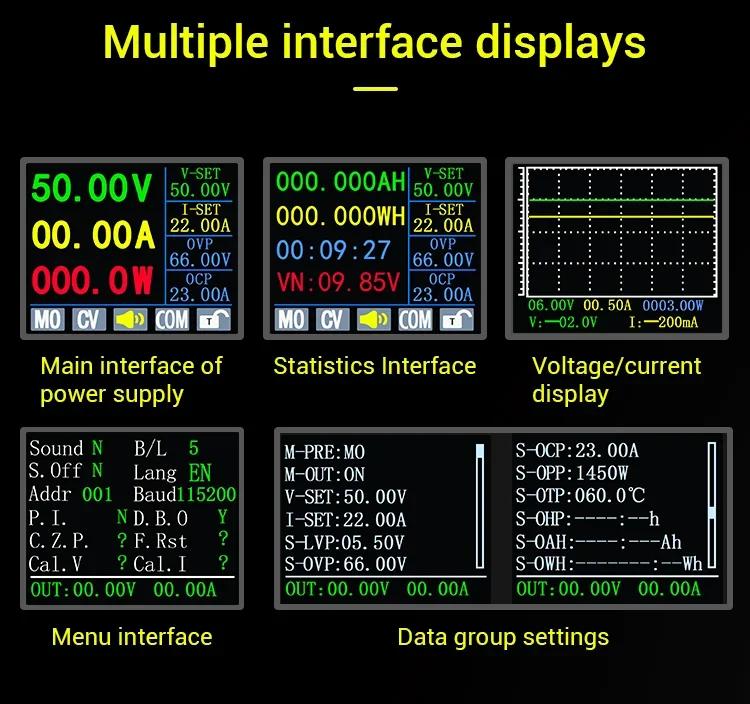Click the yellow speaker icon on the main interface
The height and width of the screenshot is (704, 750).
click(130, 319)
